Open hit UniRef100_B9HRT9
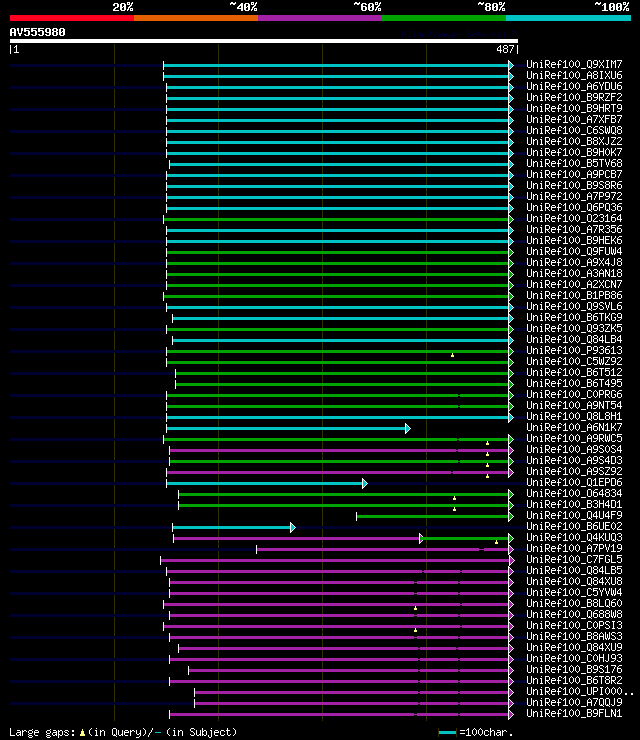 point(574,108)
